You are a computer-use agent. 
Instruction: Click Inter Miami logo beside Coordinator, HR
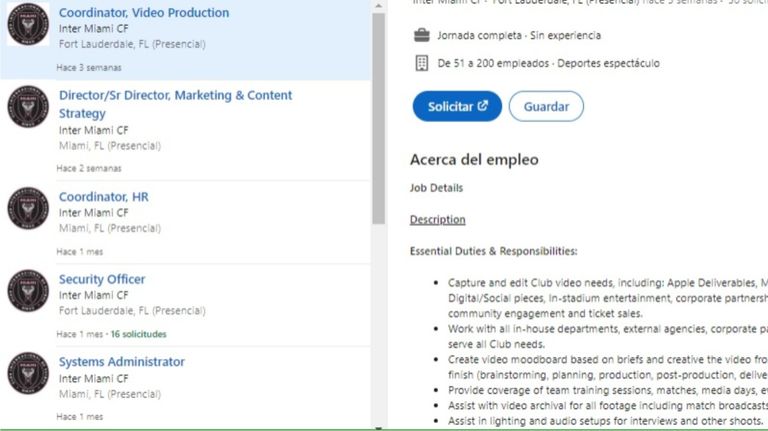coord(28,208)
